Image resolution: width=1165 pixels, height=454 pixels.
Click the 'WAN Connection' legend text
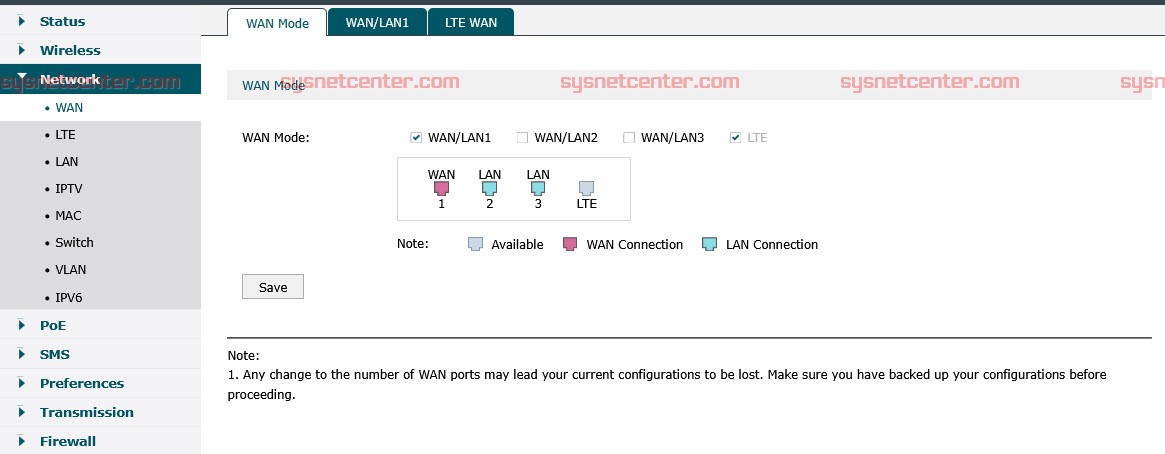(635, 244)
